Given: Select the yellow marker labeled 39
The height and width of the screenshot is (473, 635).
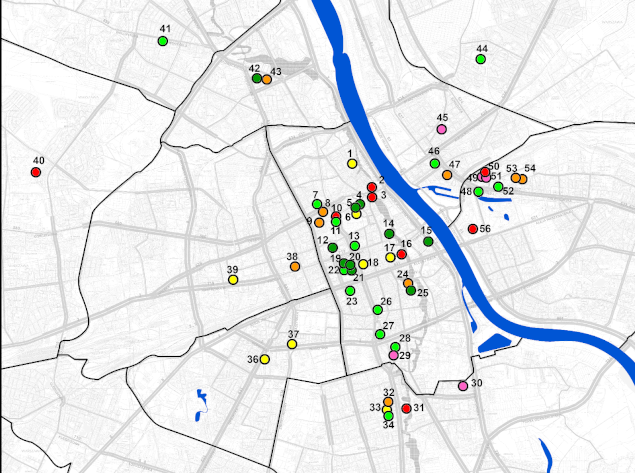Looking at the screenshot, I should click(233, 279).
